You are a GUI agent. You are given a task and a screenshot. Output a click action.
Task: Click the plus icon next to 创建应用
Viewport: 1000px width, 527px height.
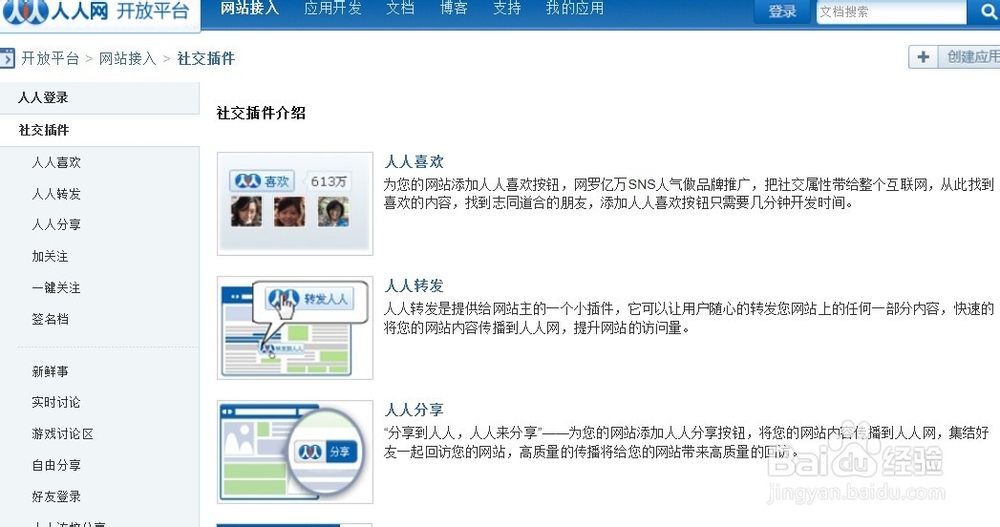(x=923, y=57)
